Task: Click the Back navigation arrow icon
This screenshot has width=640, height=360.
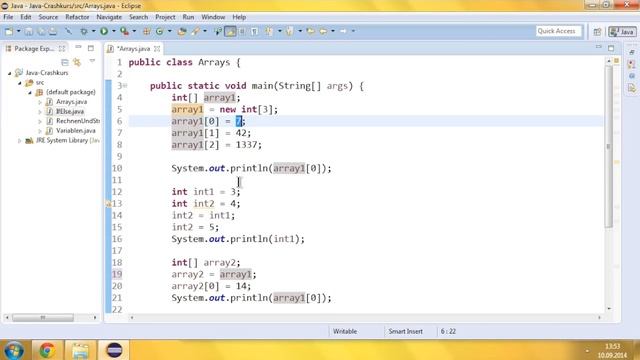Action: (x=323, y=31)
